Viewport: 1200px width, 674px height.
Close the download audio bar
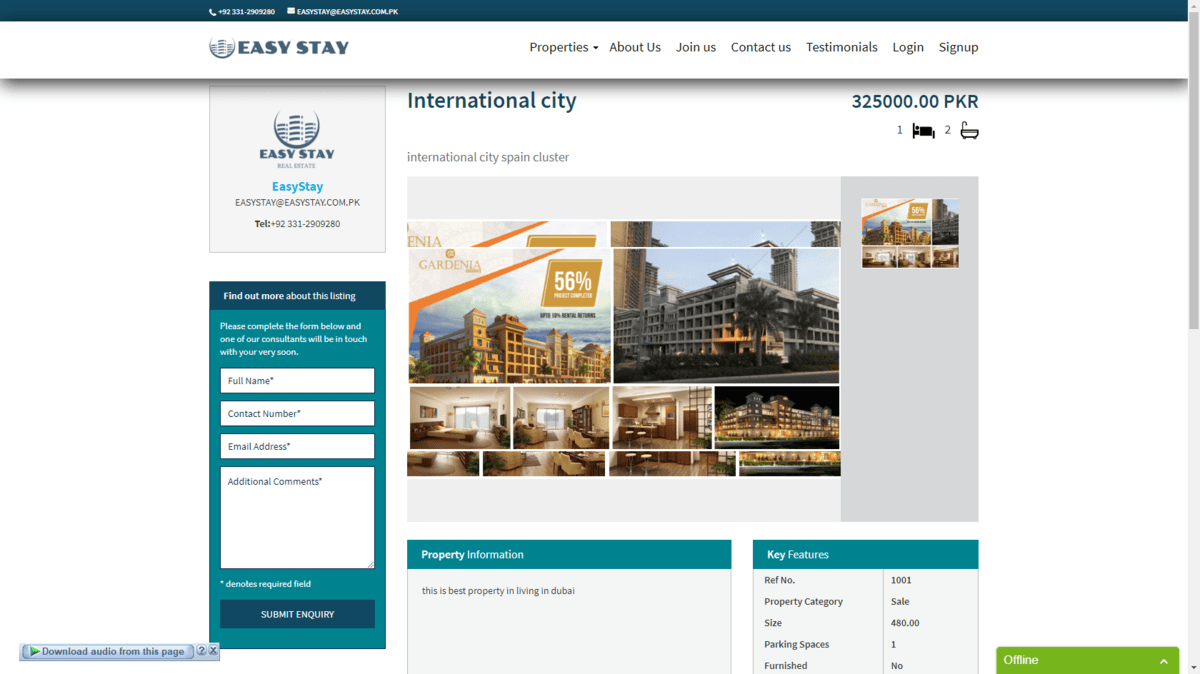213,651
